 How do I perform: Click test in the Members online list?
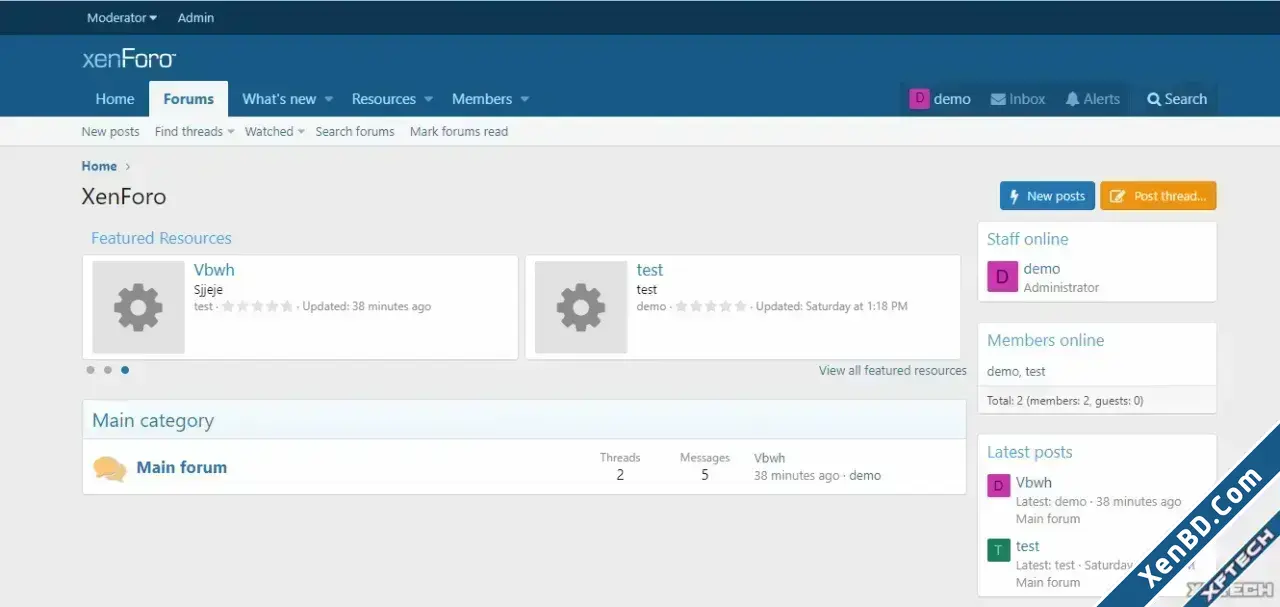1035,371
